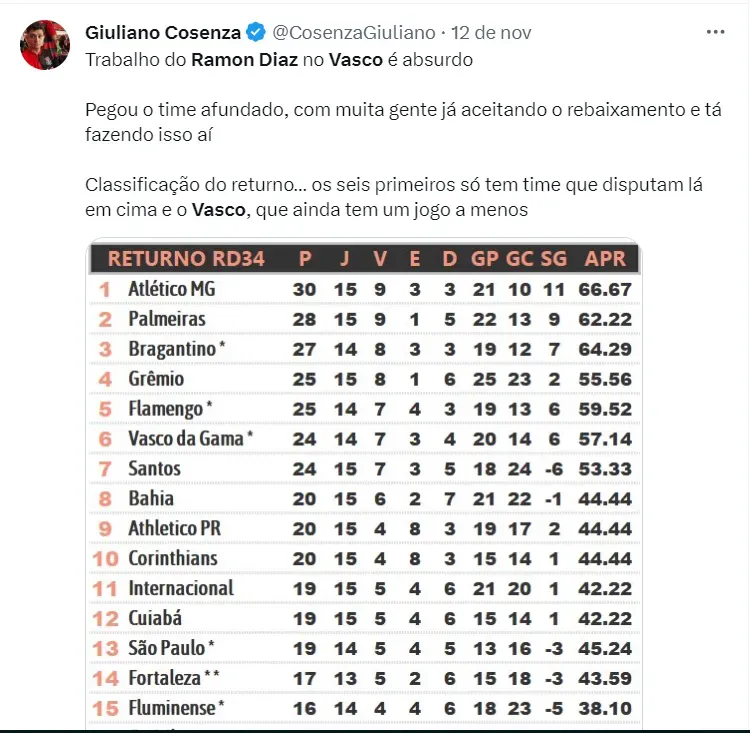
Task: Click bold 'Vasco' in the last paragraph
Action: pos(219,210)
